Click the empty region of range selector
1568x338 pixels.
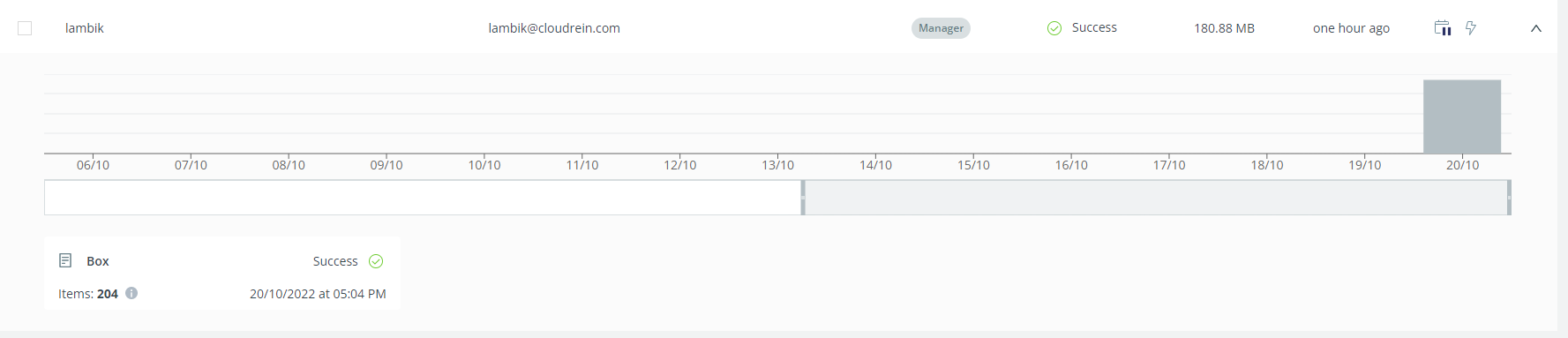423,198
